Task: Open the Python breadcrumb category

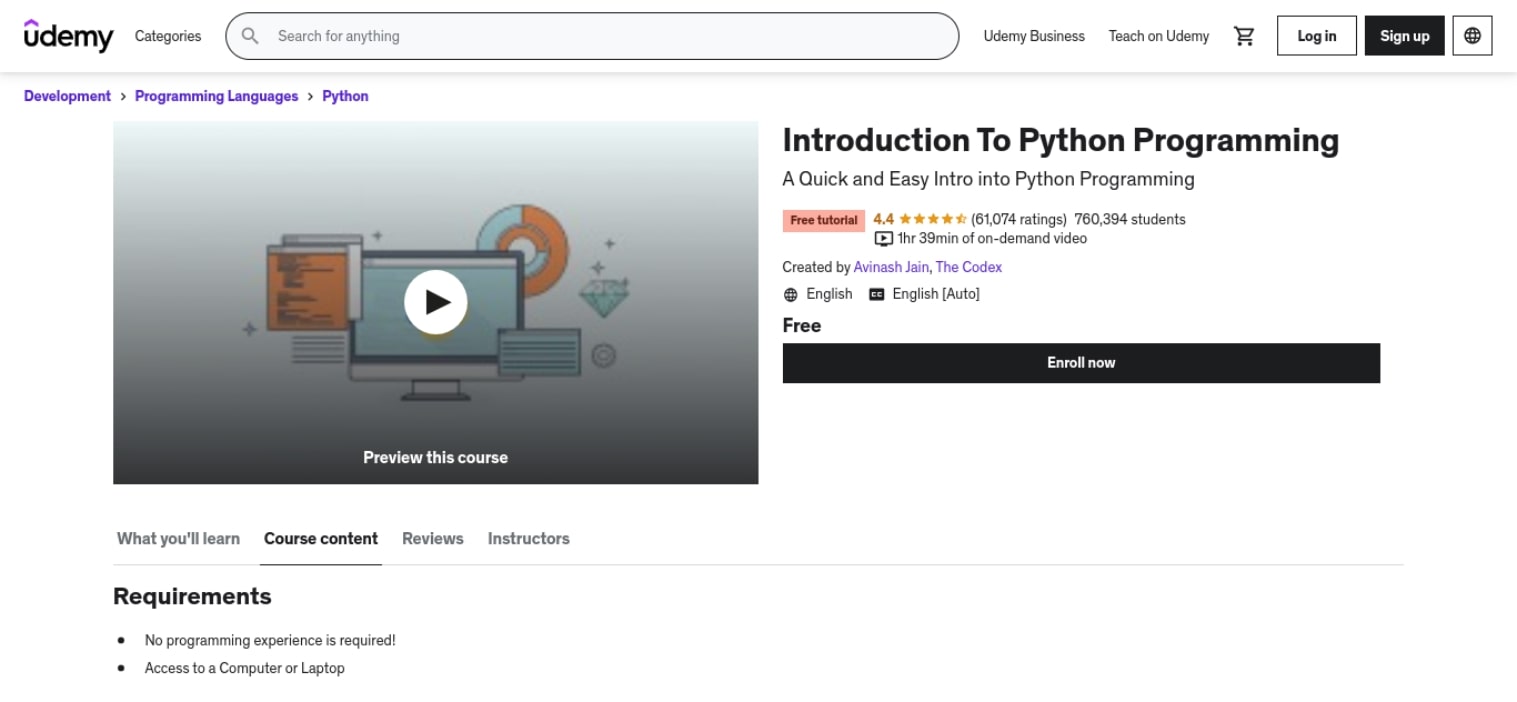Action: pyautogui.click(x=345, y=96)
